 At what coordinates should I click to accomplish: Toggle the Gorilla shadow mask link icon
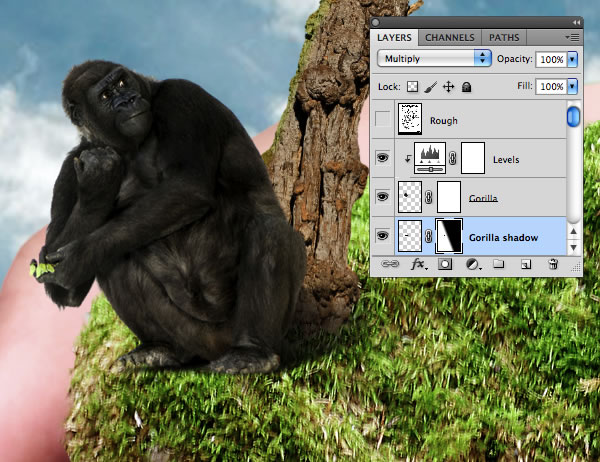pyautogui.click(x=429, y=236)
